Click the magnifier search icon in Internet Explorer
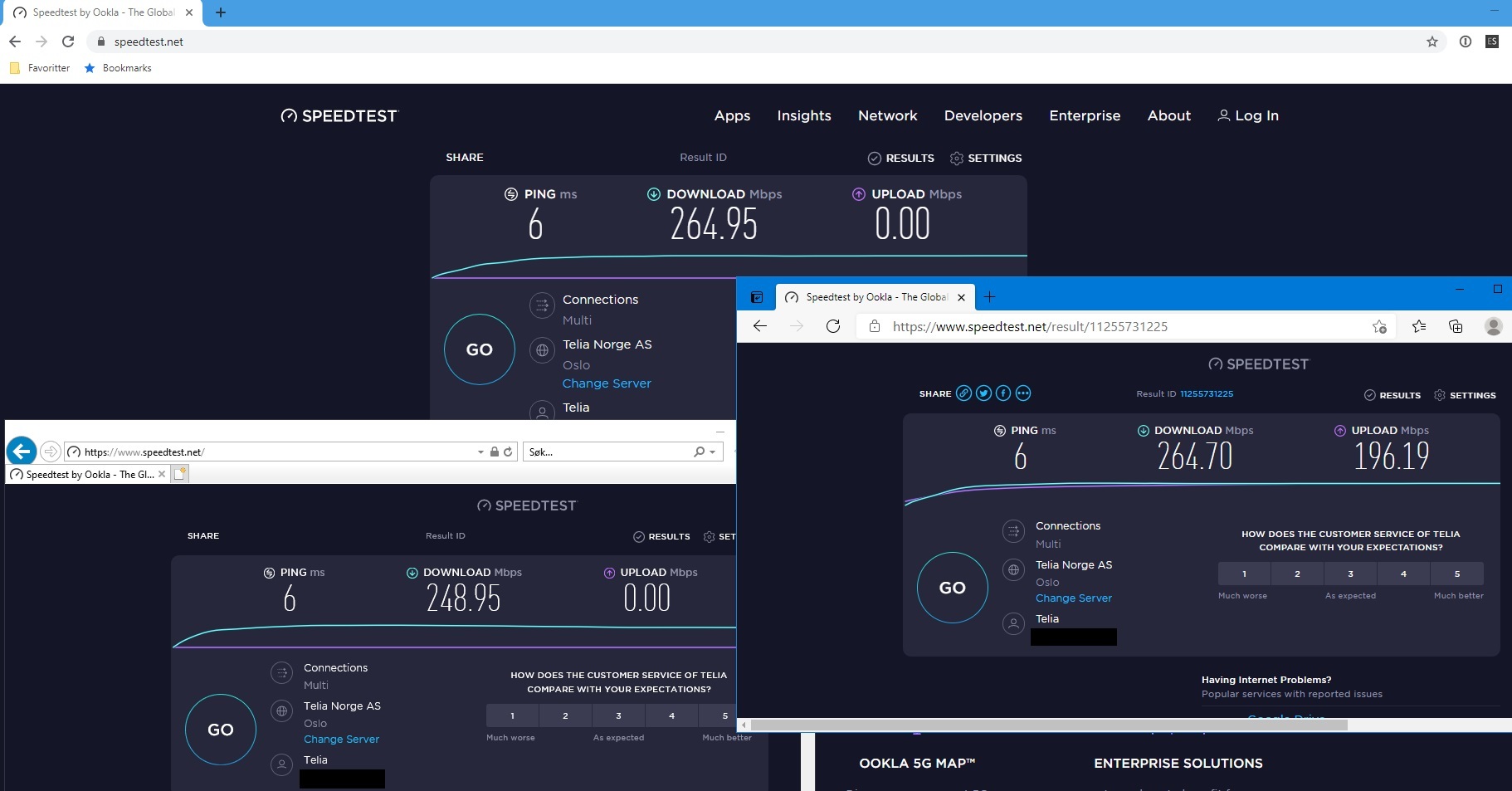 coord(700,452)
